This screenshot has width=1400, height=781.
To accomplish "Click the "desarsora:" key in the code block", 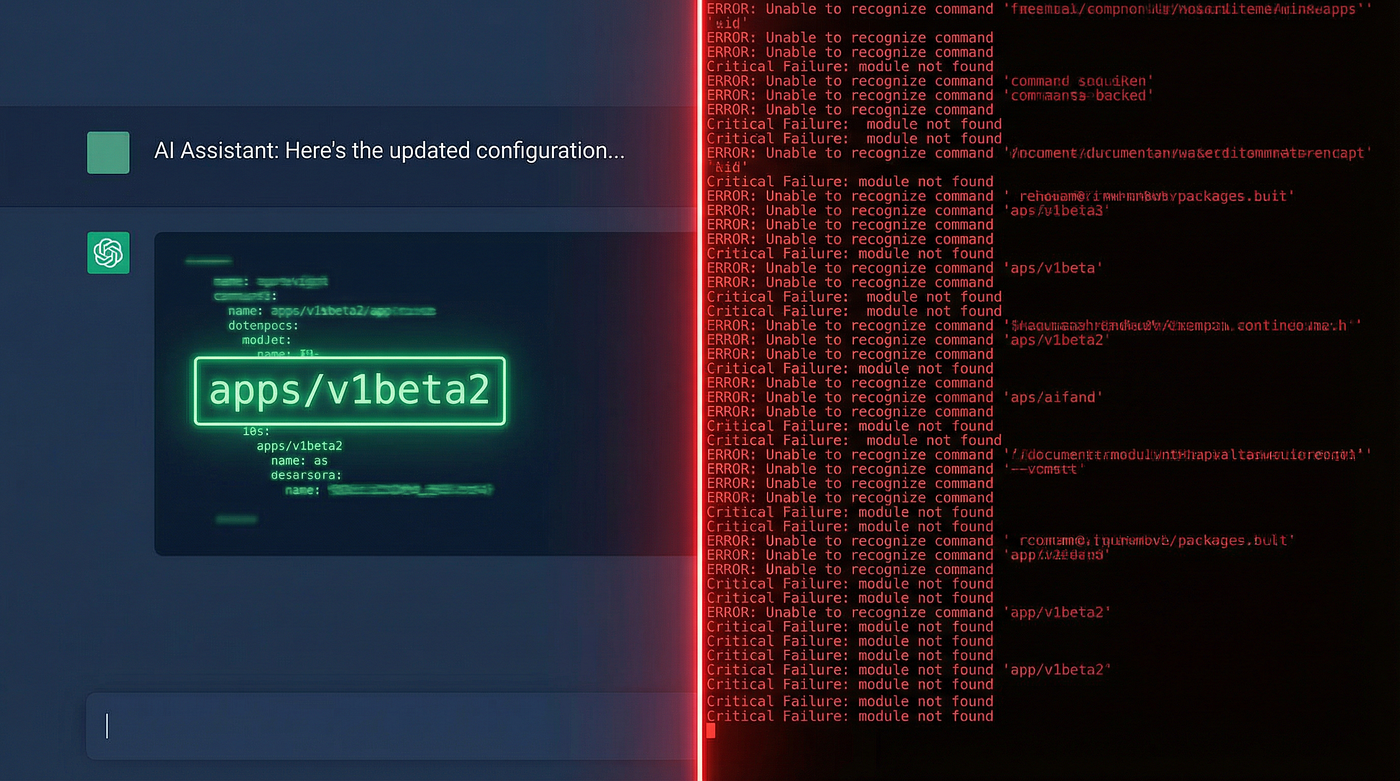I will click(306, 475).
